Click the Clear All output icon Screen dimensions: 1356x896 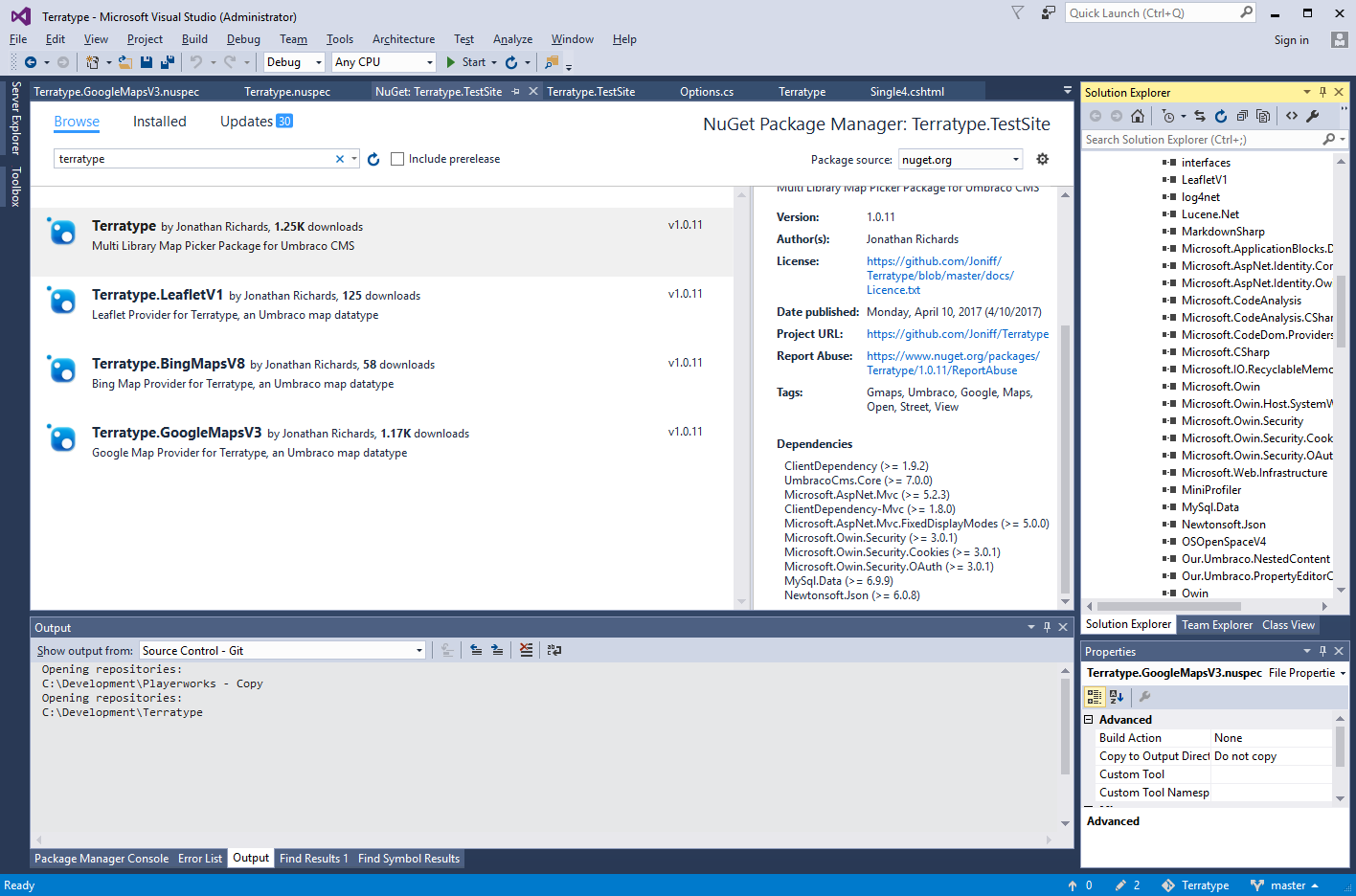pyautogui.click(x=526, y=650)
